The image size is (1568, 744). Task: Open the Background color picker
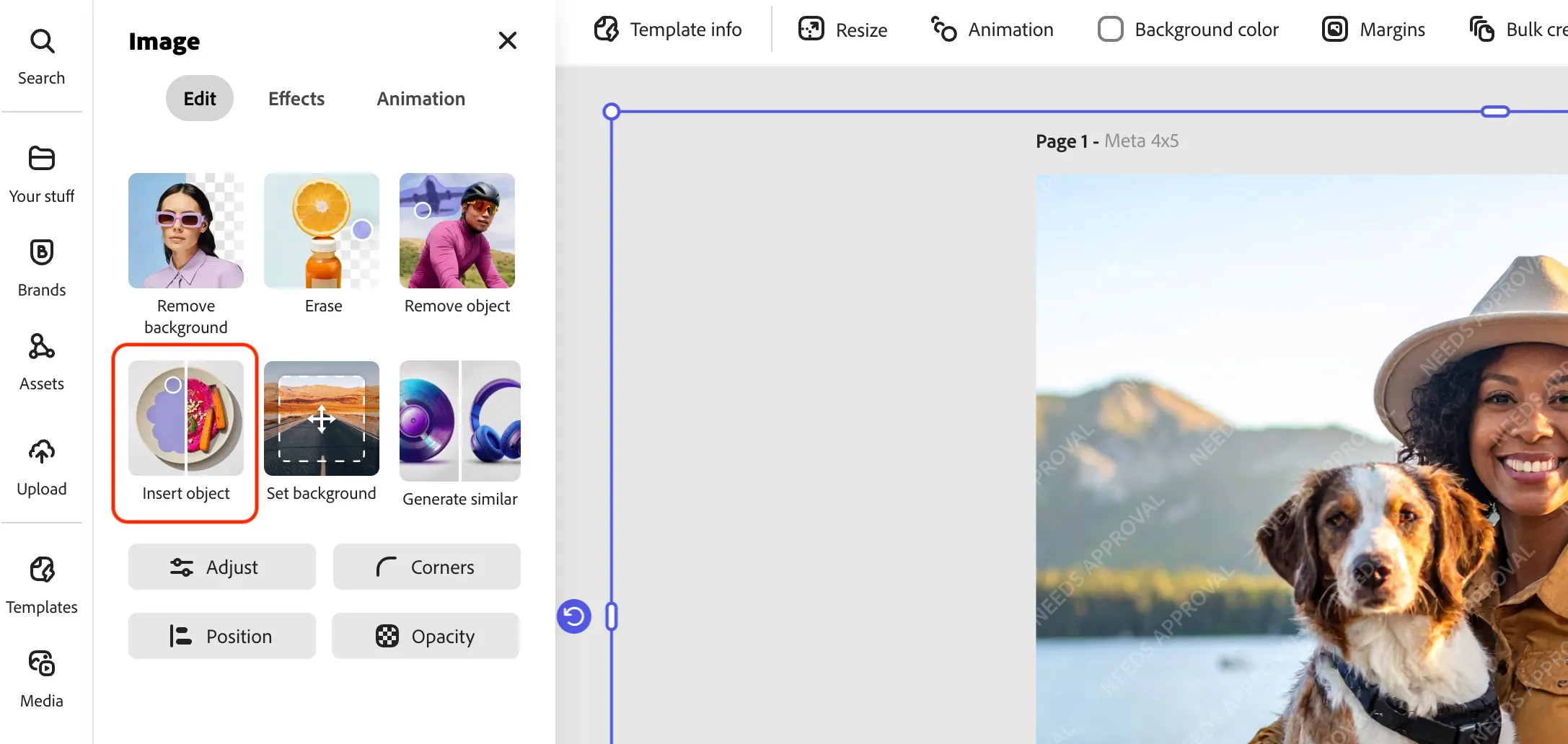tap(1188, 30)
